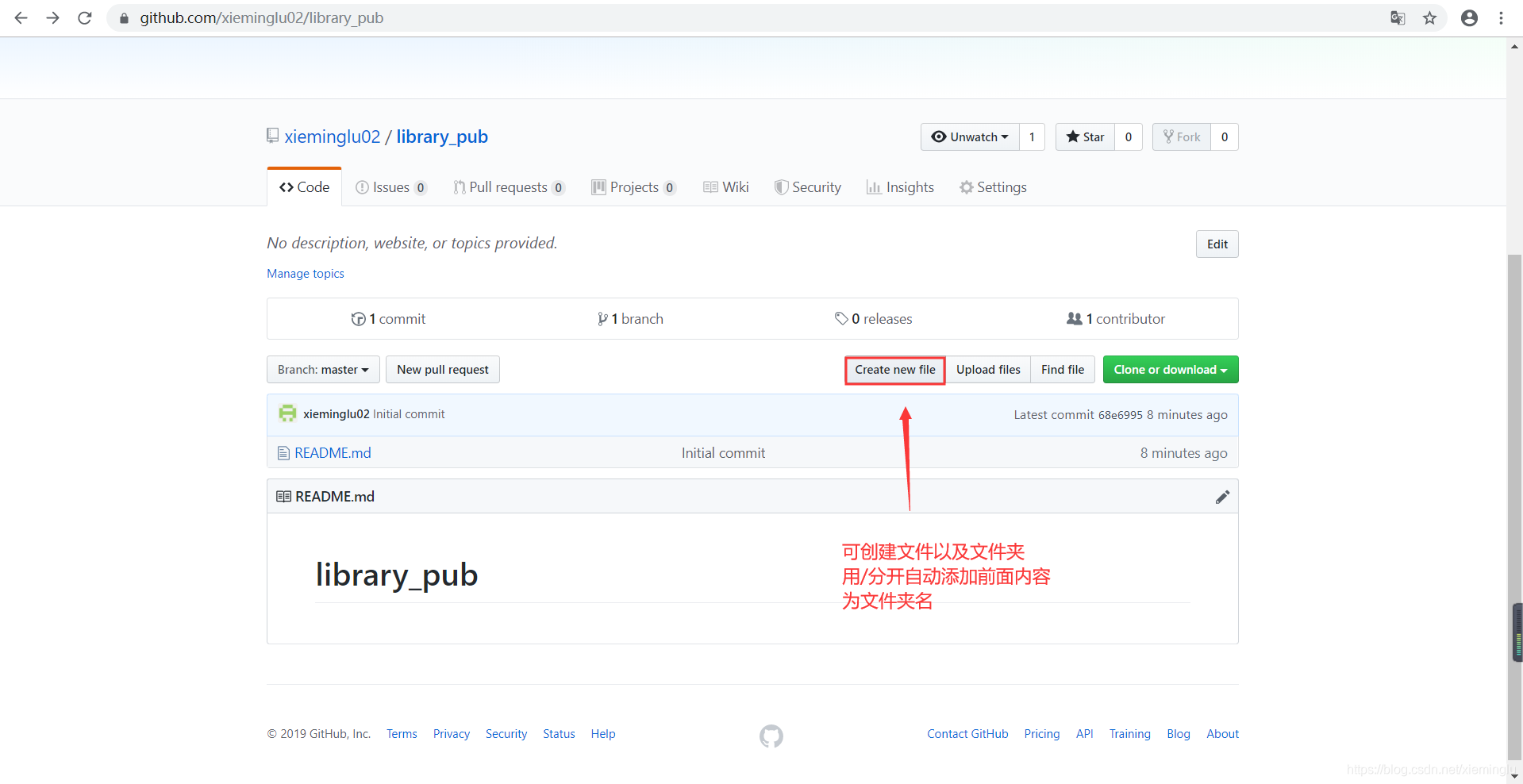The height and width of the screenshot is (784, 1523).
Task: Click scrollbar down arrow
Action: [x=1515, y=776]
